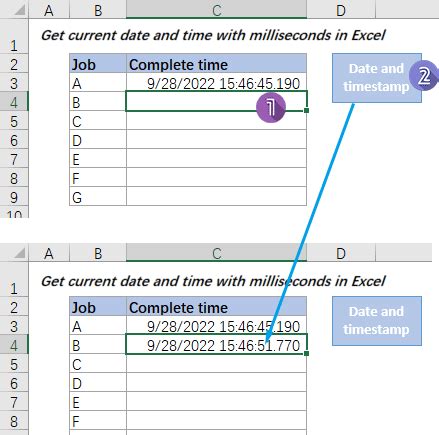Click the title text in upper sheet
This screenshot has height=435, width=439.
point(213,35)
